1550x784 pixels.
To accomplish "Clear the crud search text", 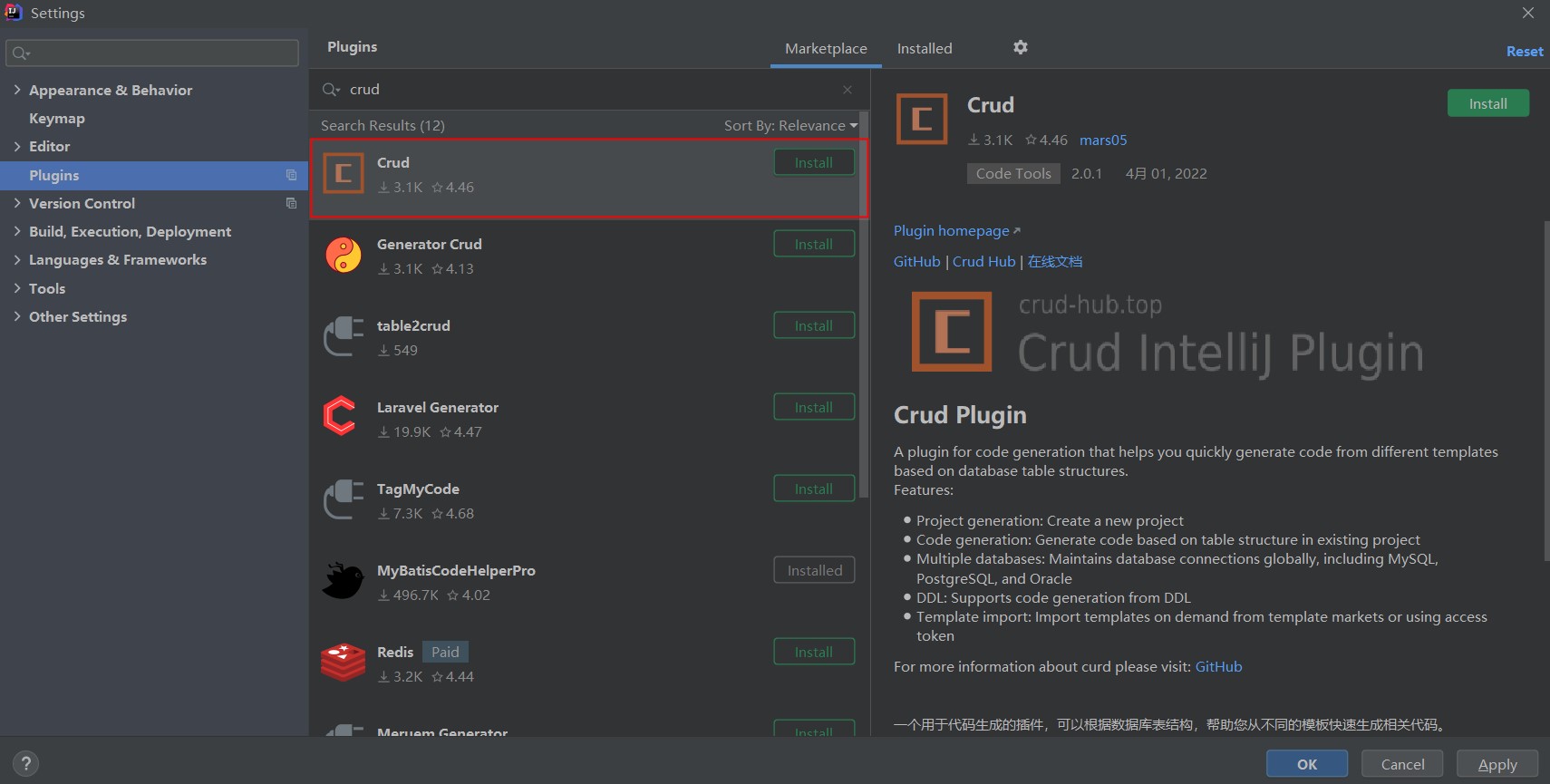I will click(848, 90).
